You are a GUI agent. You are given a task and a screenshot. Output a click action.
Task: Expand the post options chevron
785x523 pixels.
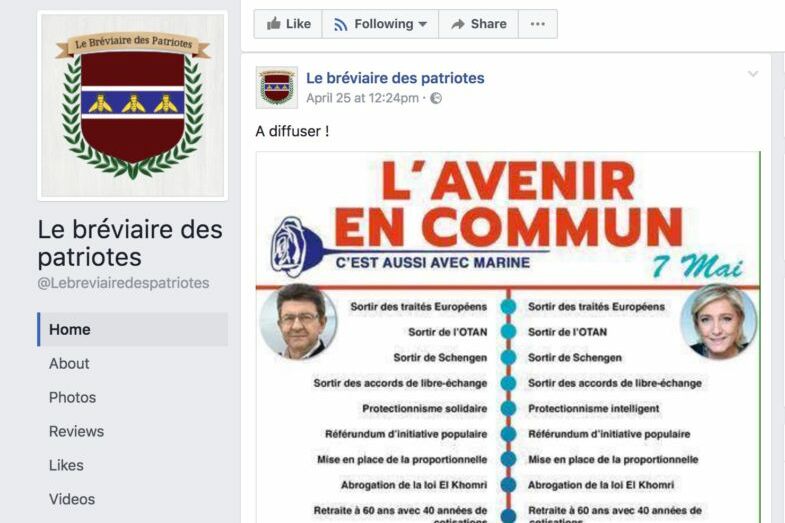[753, 75]
